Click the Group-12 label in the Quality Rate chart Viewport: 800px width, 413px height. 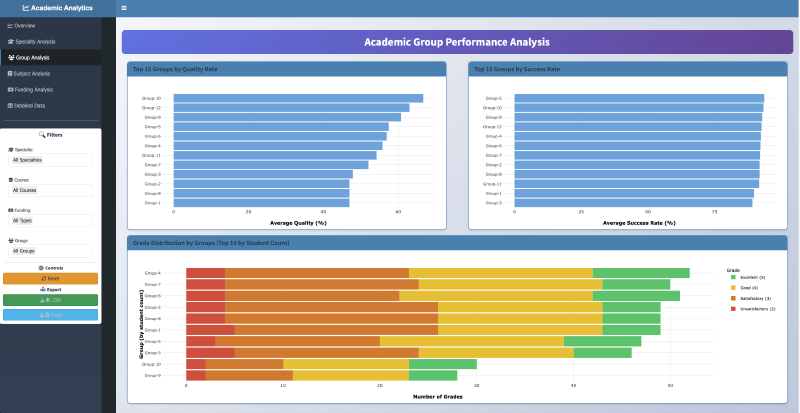tap(151, 108)
